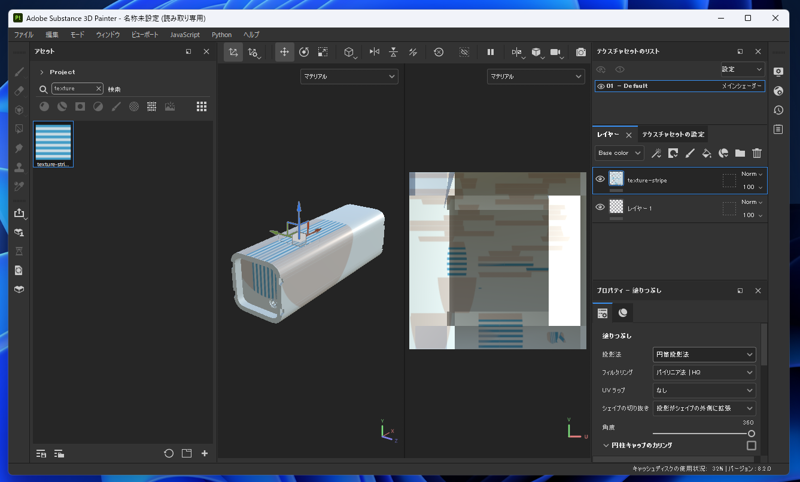This screenshot has height=482, width=800.
Task: Filter assets by smart material icon
Action: 62,106
